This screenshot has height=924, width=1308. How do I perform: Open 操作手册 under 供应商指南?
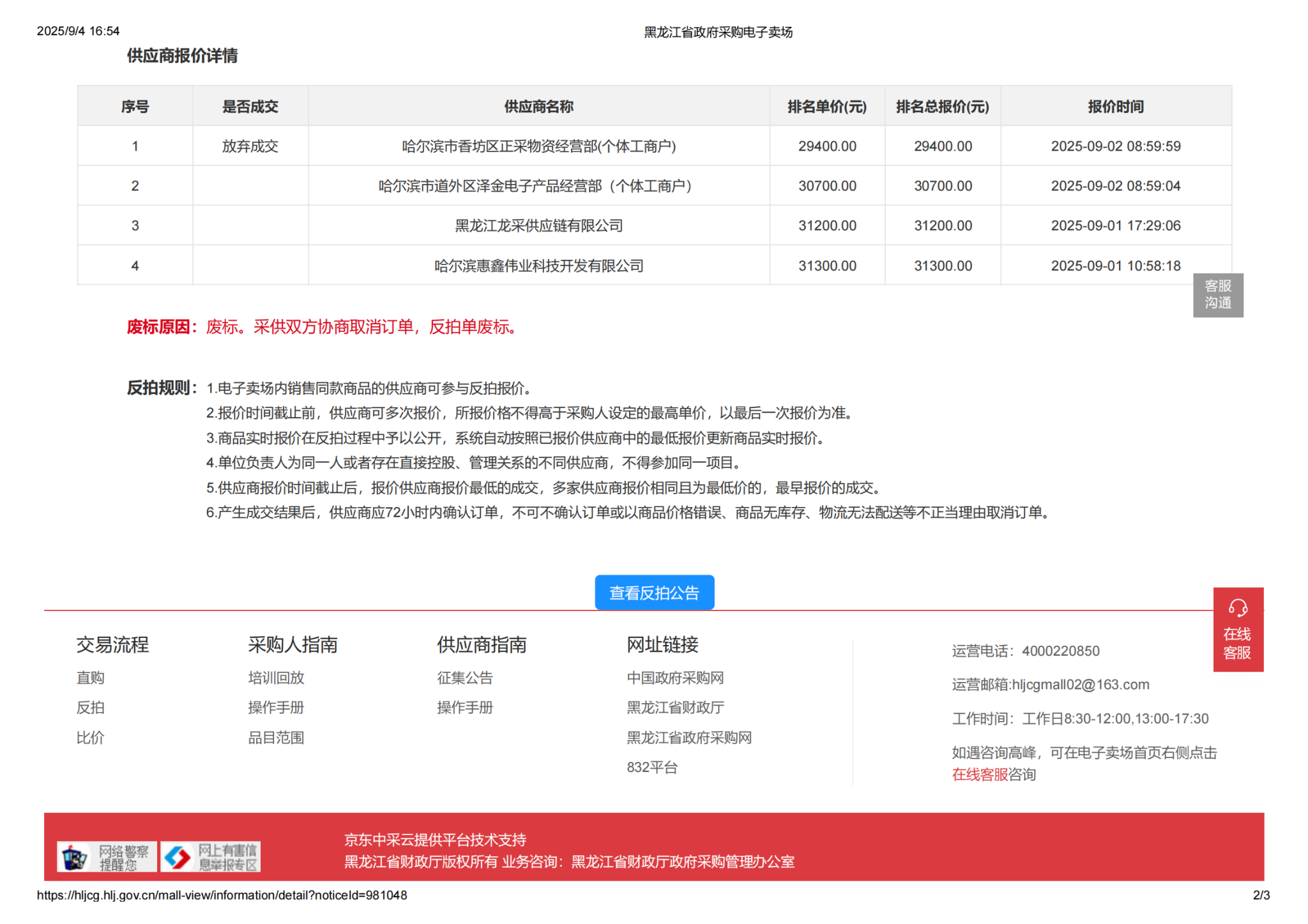465,708
